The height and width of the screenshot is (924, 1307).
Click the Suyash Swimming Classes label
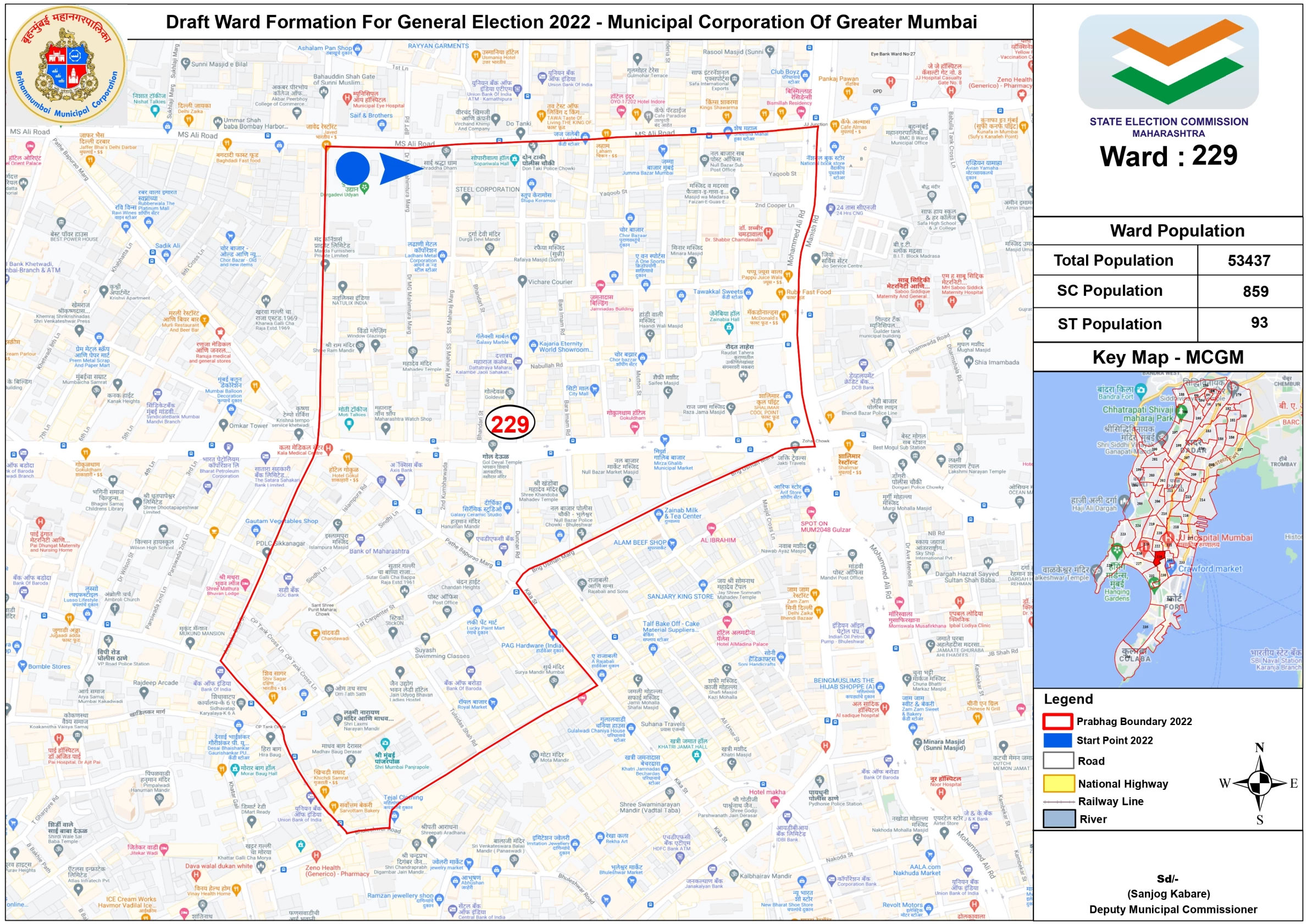442,652
